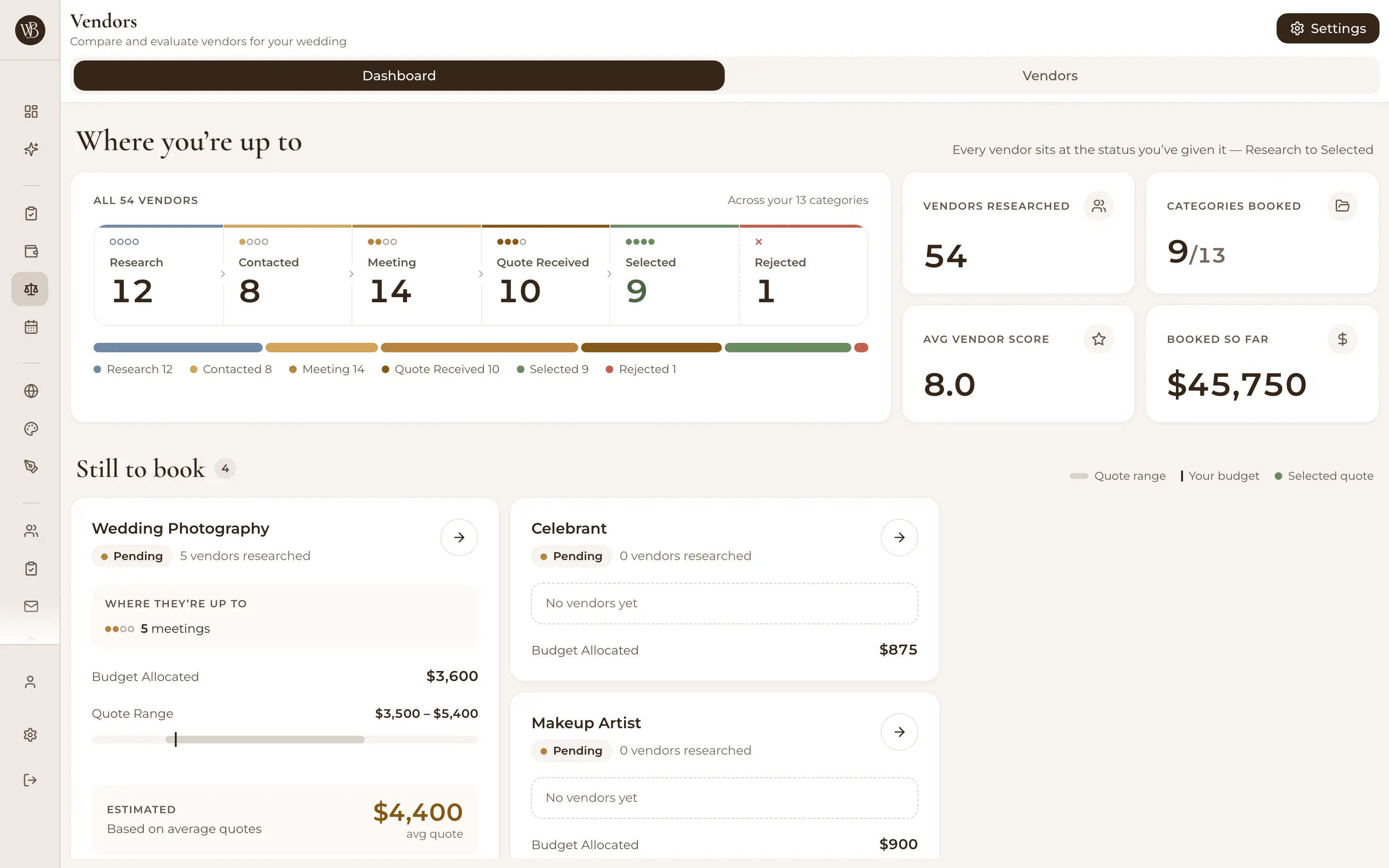Select the Quote Received stage cell showing 10
This screenshot has height=868, width=1389.
[x=546, y=275]
